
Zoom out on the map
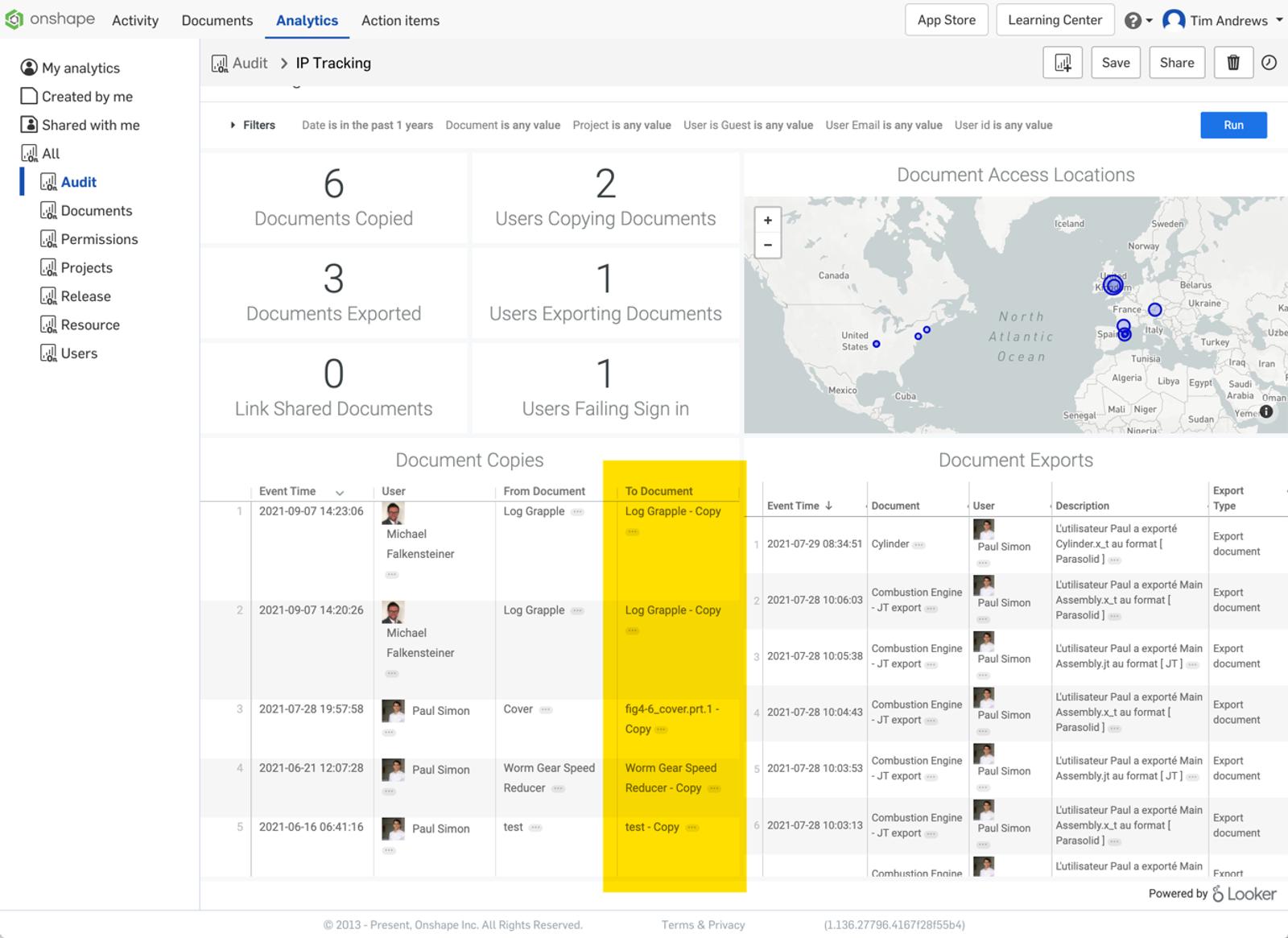(768, 245)
